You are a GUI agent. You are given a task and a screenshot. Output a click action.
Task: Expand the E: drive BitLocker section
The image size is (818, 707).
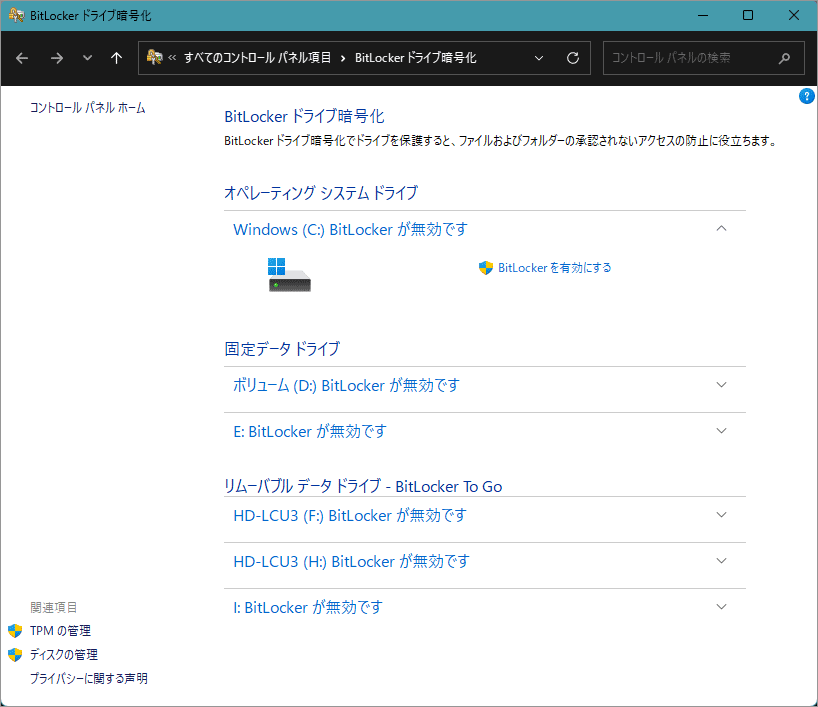tap(722, 431)
